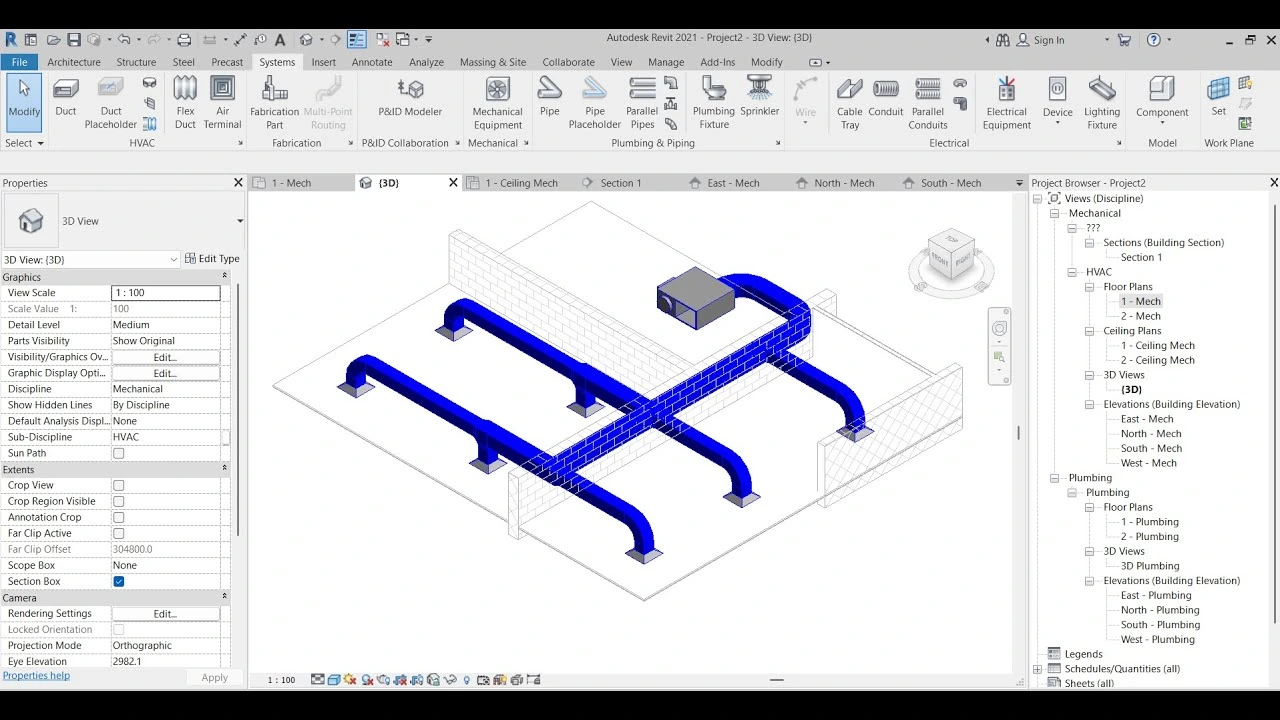Screen dimensions: 1280x720
Task: Launch the P&ID Modeler
Action: tap(410, 99)
